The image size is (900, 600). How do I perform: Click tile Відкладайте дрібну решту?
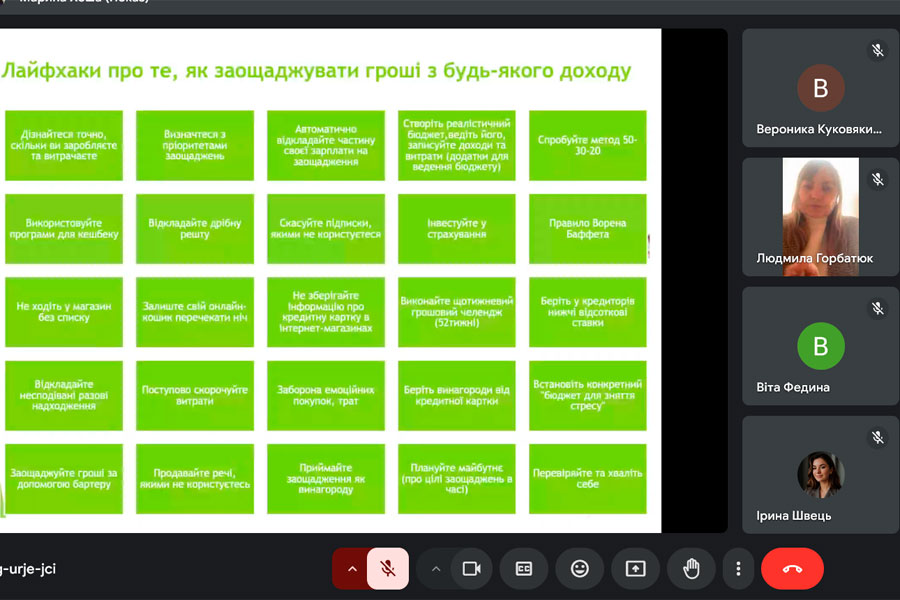[195, 229]
